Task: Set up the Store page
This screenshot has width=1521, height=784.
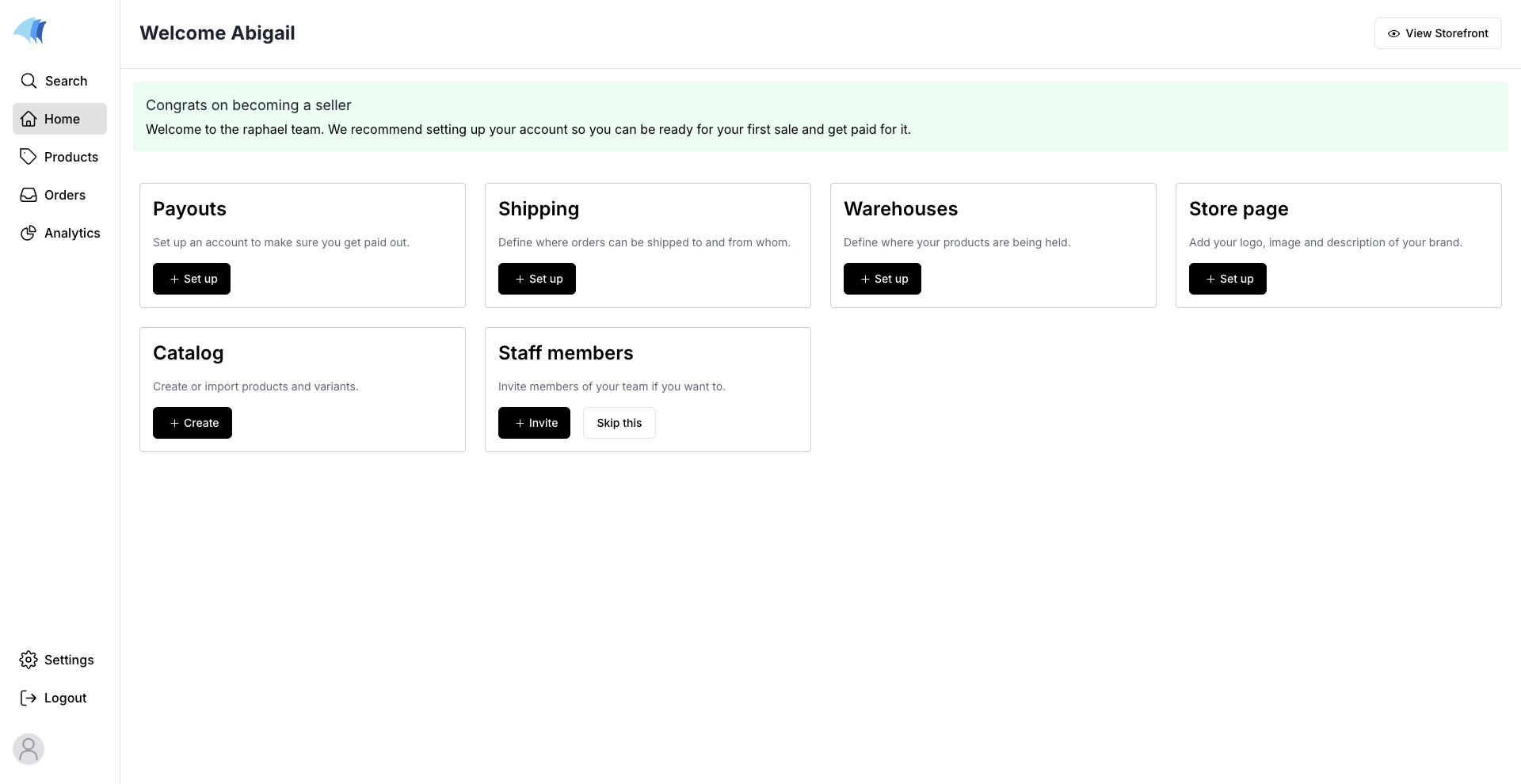Action: point(1227,279)
